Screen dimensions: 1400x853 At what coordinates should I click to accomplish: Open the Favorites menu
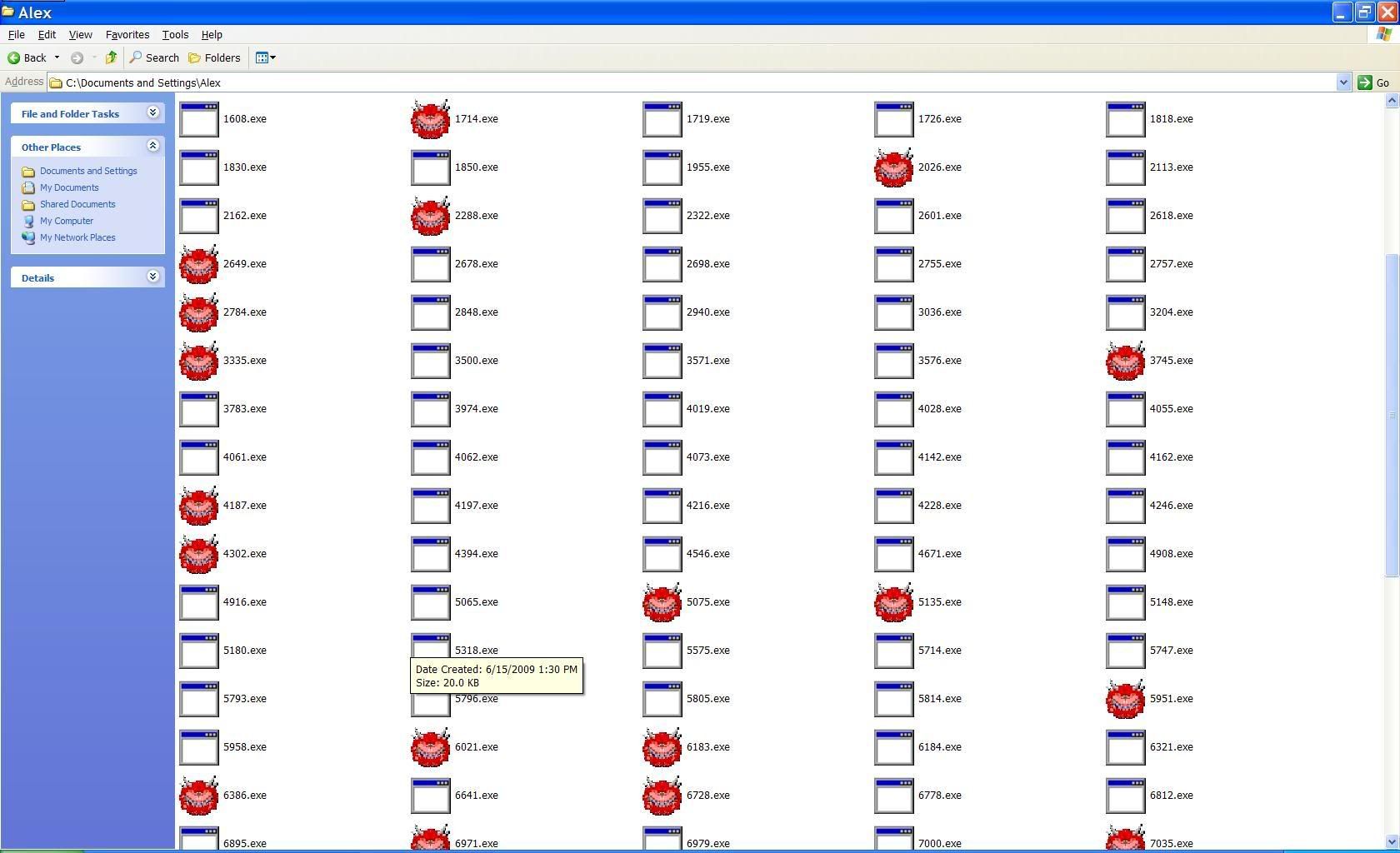click(127, 35)
